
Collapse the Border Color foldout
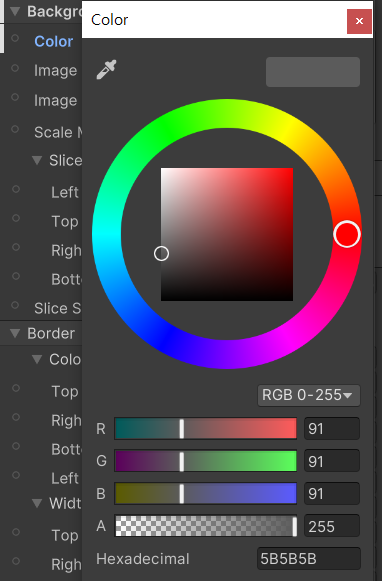[37, 359]
